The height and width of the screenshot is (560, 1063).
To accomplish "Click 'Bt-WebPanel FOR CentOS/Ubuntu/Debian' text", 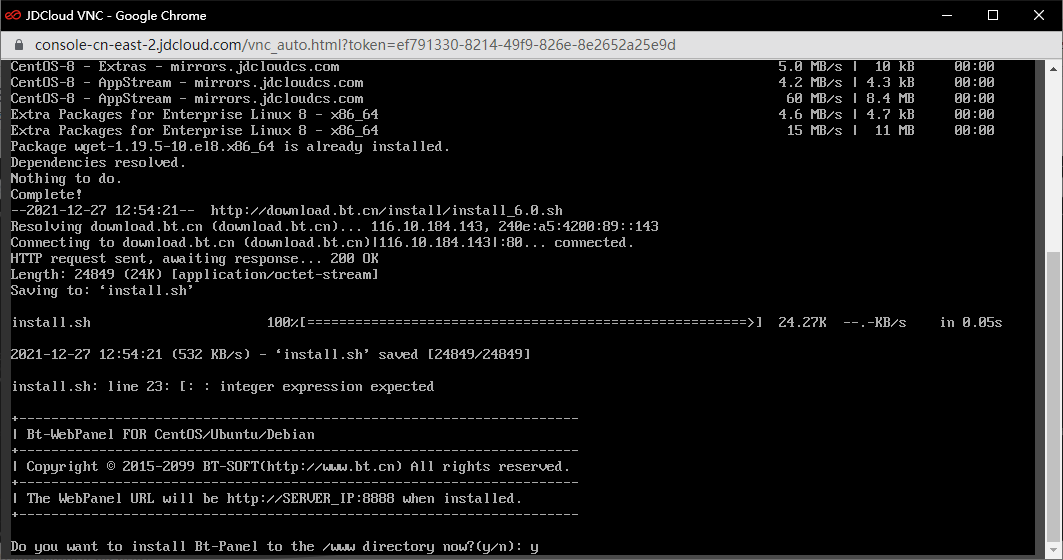I will [170, 435].
